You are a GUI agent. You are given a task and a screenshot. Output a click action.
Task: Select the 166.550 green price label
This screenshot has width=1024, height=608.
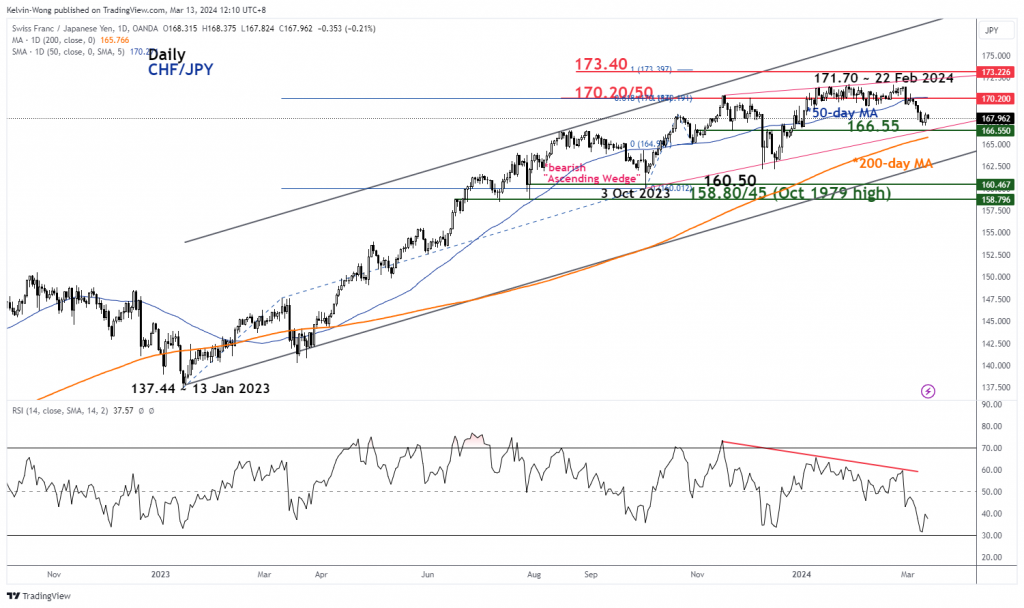point(995,131)
